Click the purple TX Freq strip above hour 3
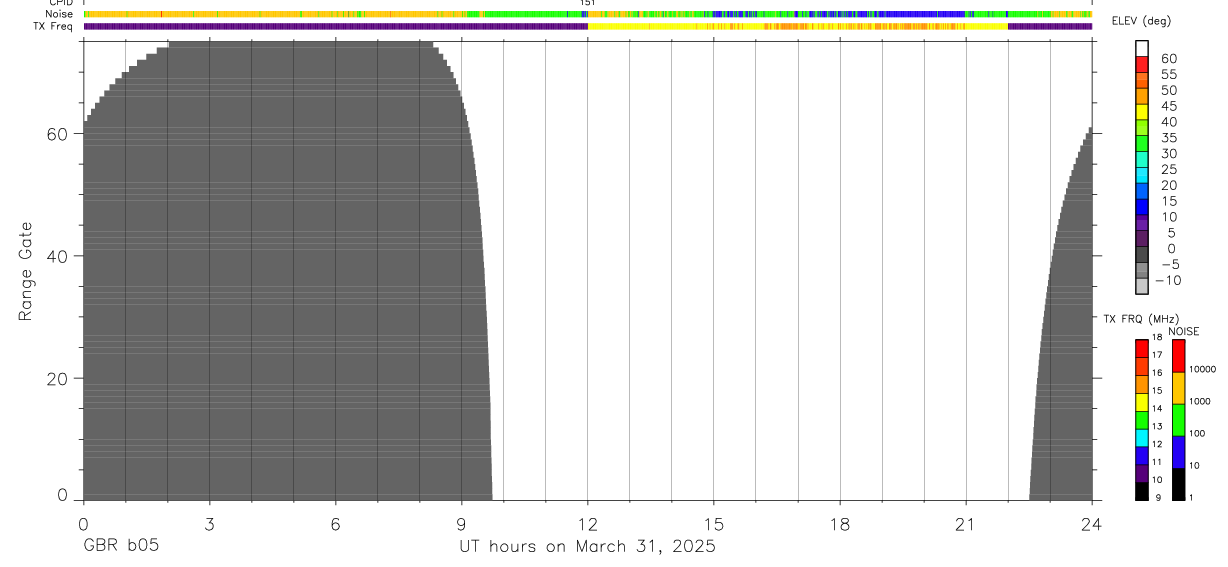The image size is (1228, 567). (x=209, y=26)
